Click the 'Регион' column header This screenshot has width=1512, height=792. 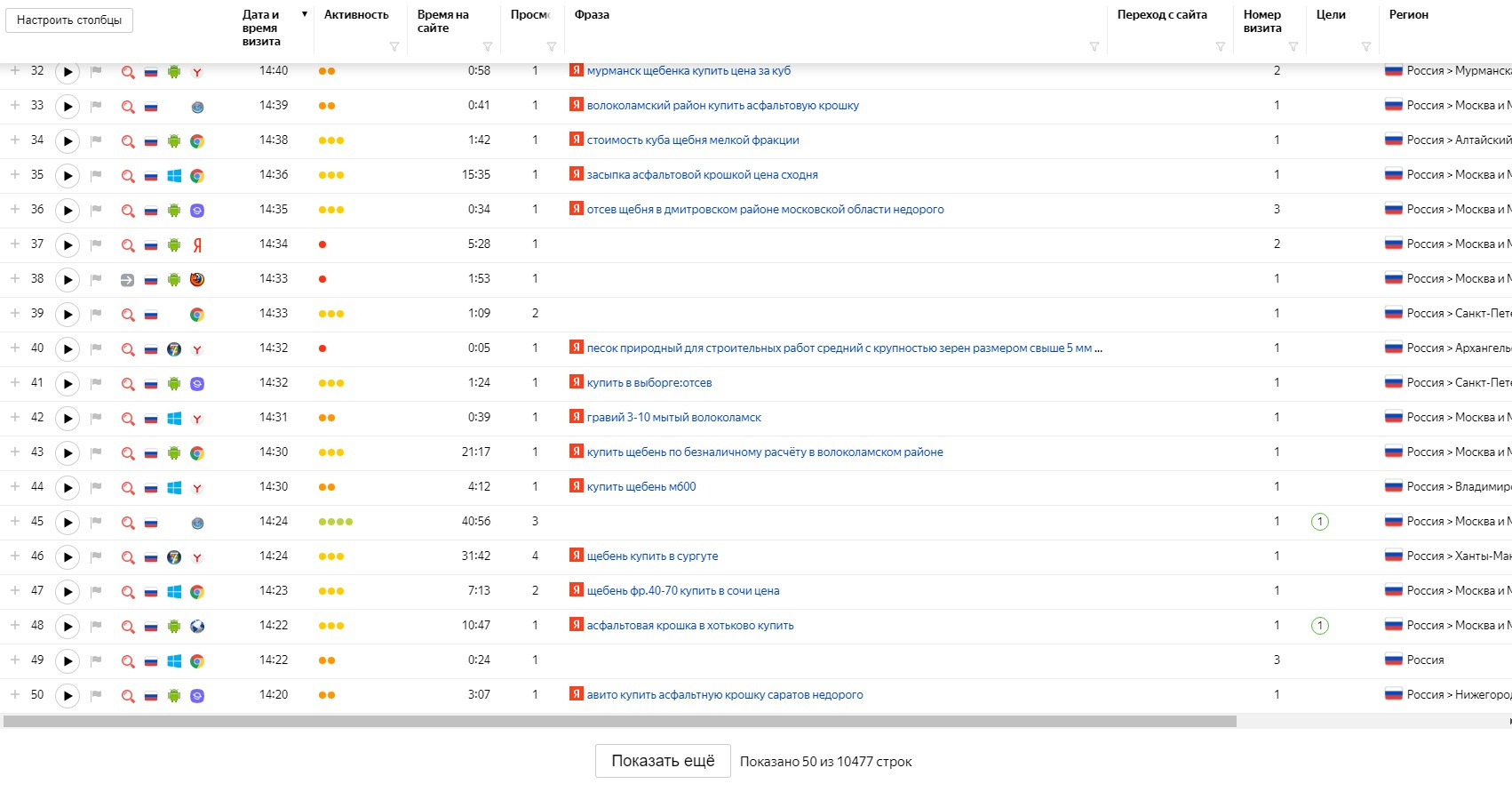coord(1408,15)
